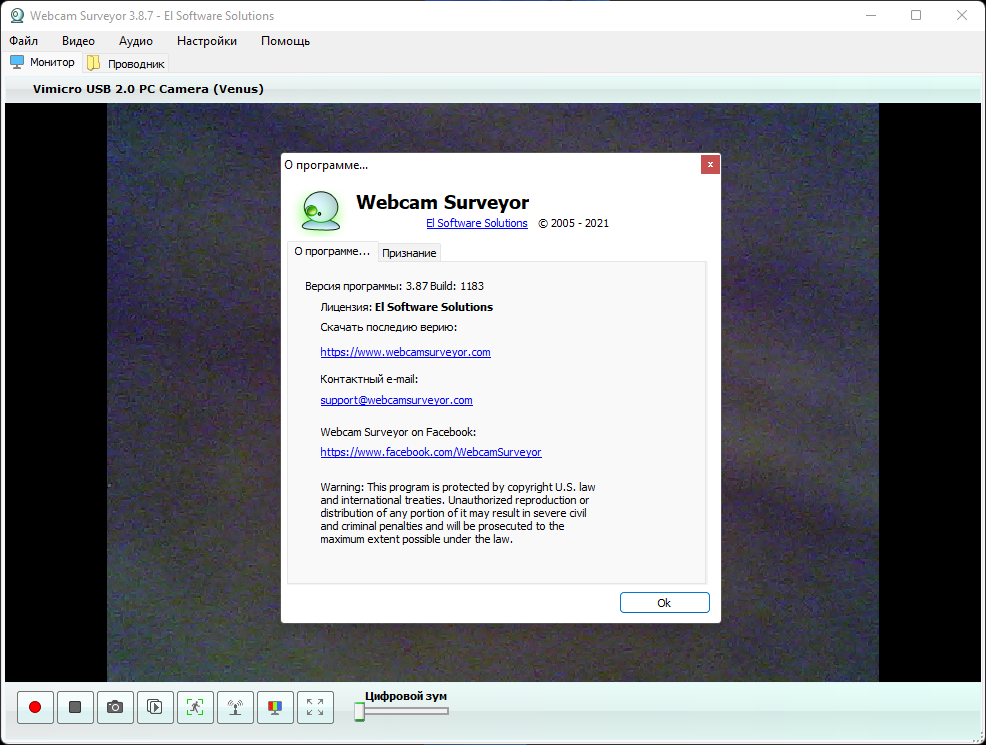Switch to full screen with arrows icon
This screenshot has width=986, height=745.
click(315, 707)
